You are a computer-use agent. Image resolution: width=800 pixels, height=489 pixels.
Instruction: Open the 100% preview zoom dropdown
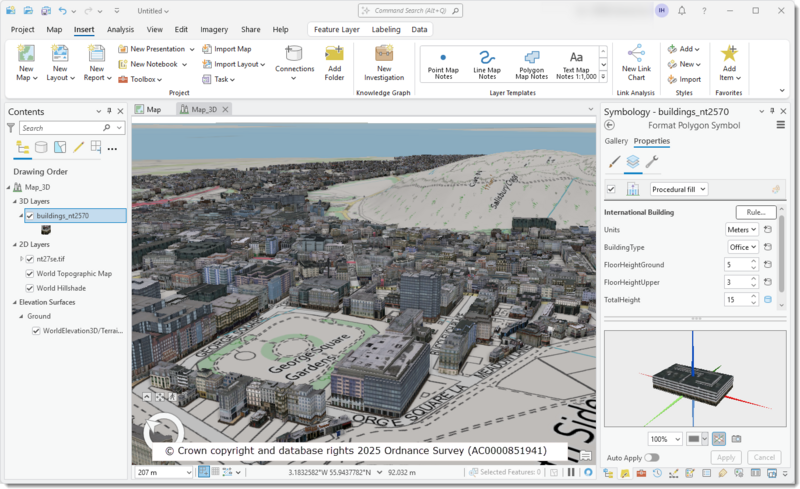[665, 439]
